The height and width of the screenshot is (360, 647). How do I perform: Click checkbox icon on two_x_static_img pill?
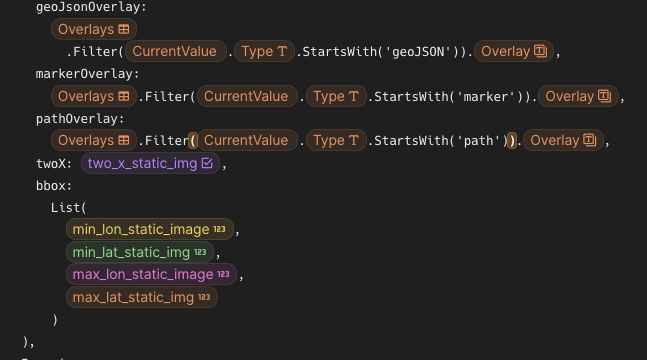pos(207,163)
